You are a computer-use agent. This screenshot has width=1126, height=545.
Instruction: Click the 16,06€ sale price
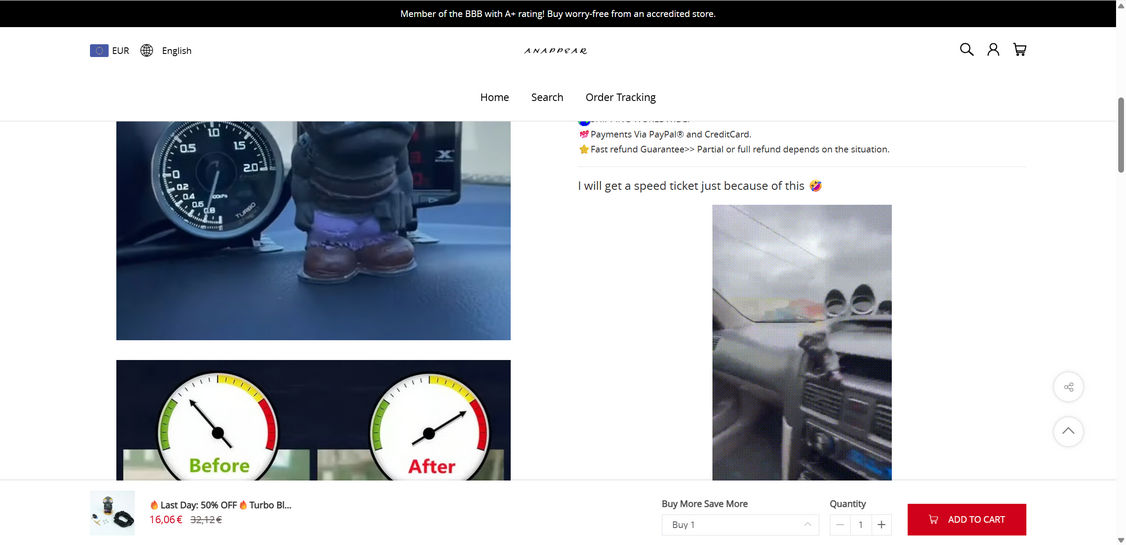pos(166,519)
